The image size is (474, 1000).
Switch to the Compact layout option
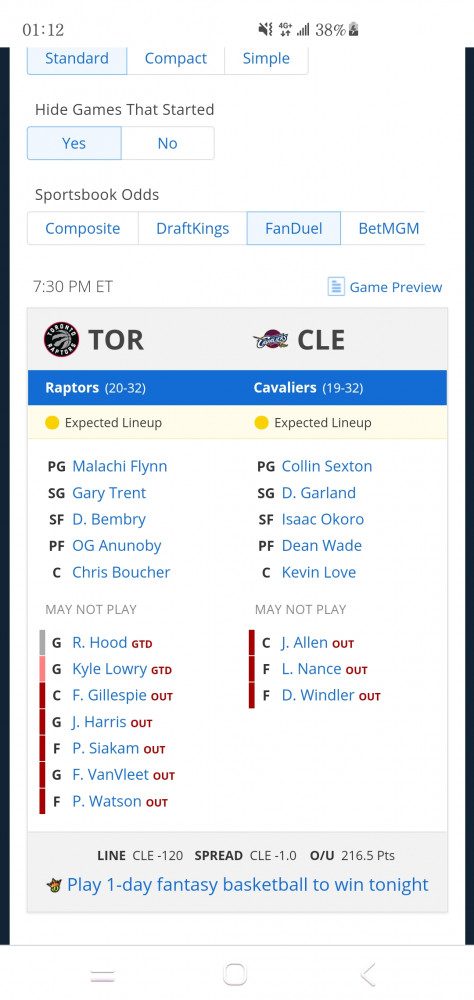[175, 59]
